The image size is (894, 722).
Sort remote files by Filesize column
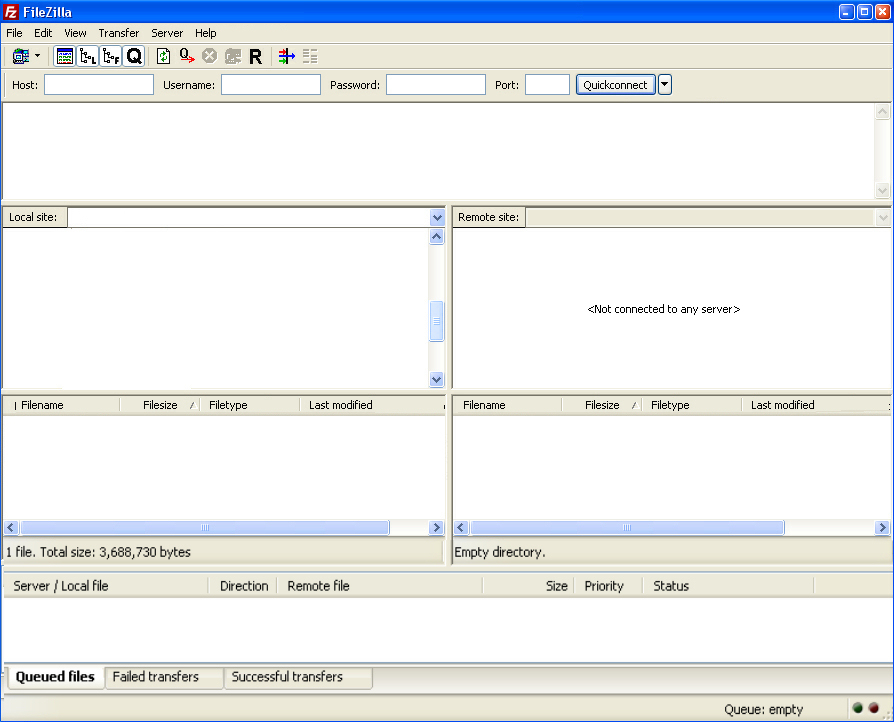click(x=602, y=405)
